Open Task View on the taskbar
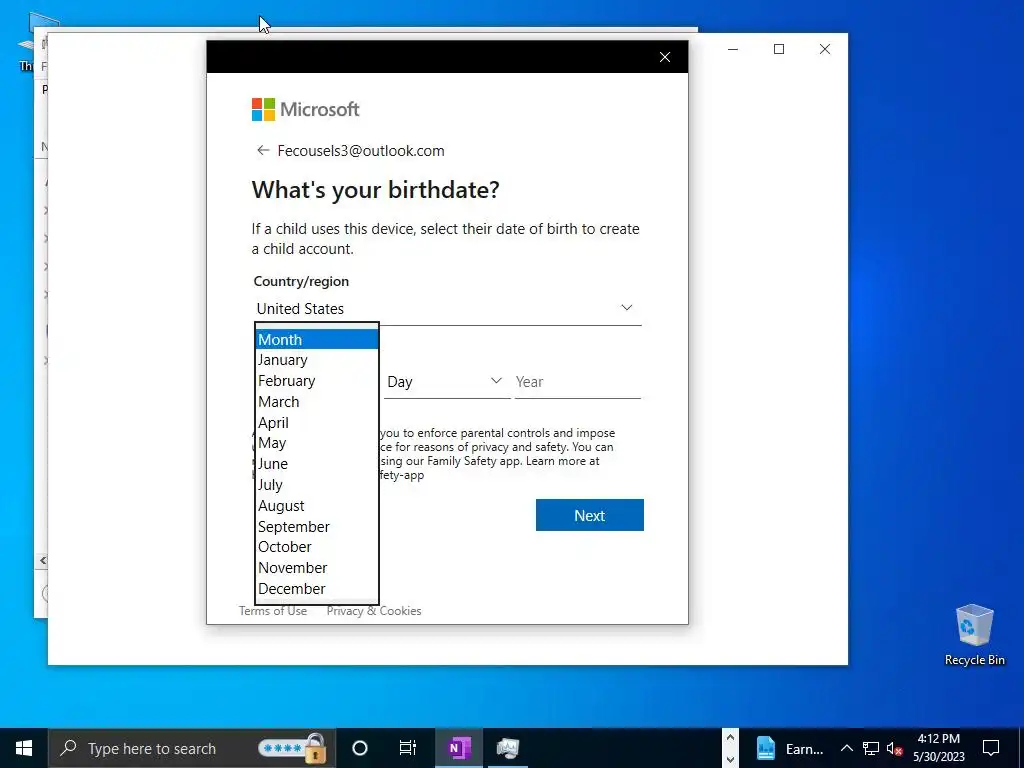The width and height of the screenshot is (1024, 768). pyautogui.click(x=408, y=748)
